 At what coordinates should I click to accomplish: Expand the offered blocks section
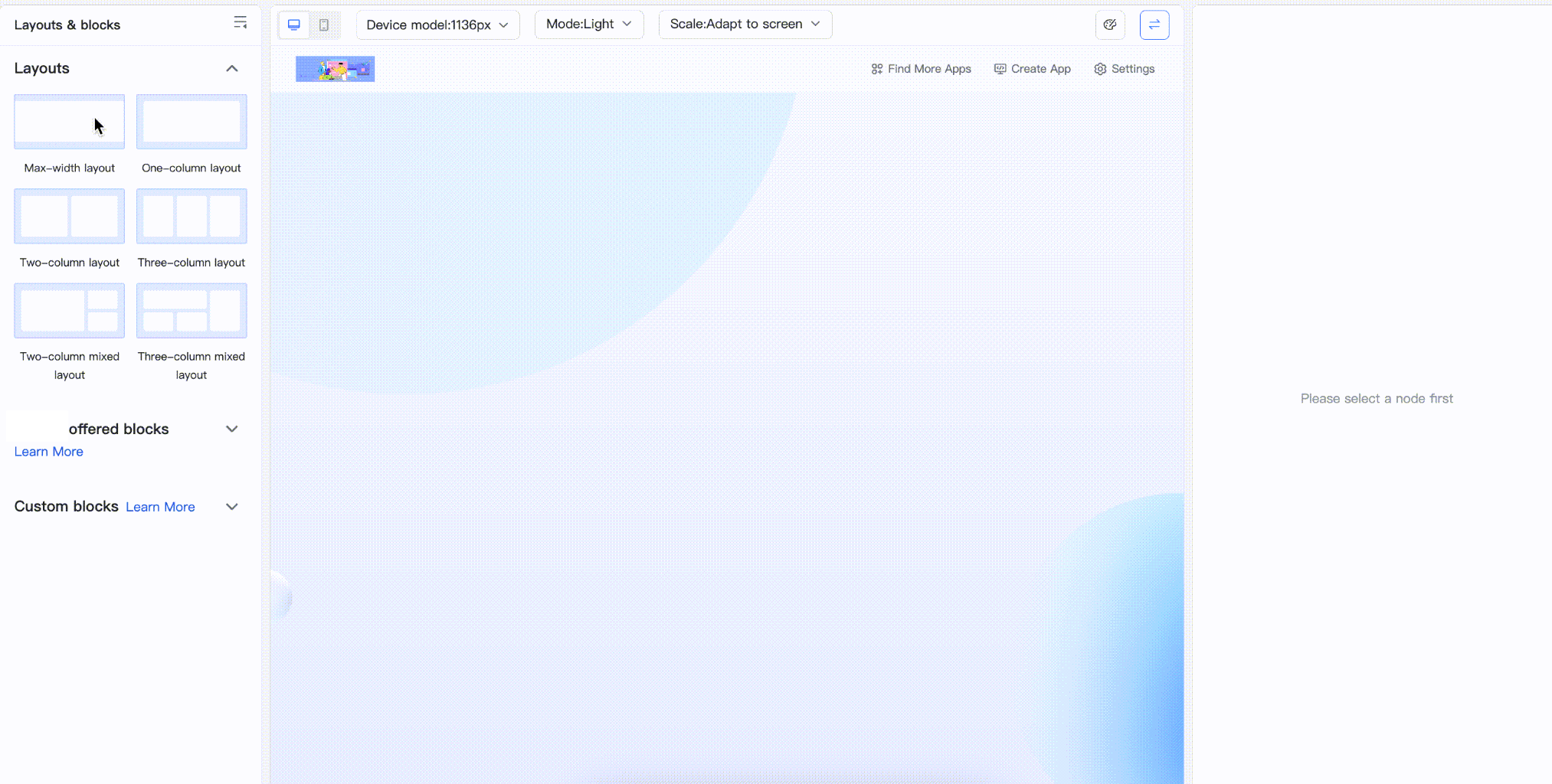(232, 429)
